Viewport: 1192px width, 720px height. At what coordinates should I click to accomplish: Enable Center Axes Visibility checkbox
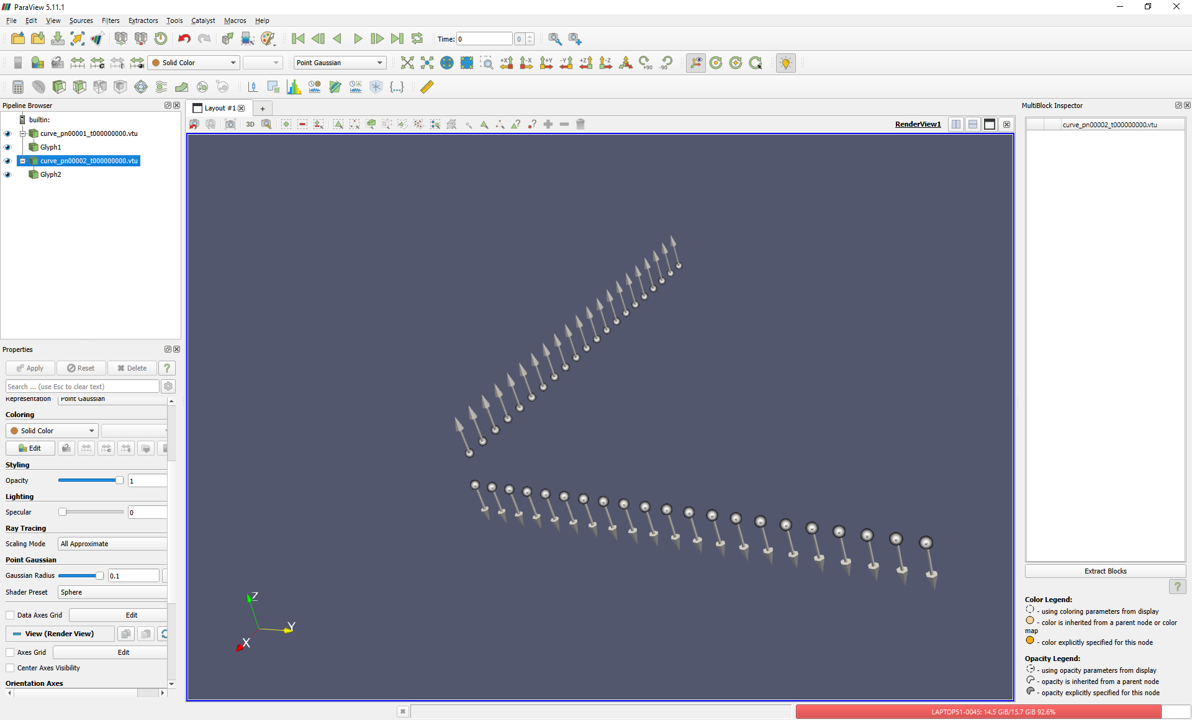click(x=10, y=668)
